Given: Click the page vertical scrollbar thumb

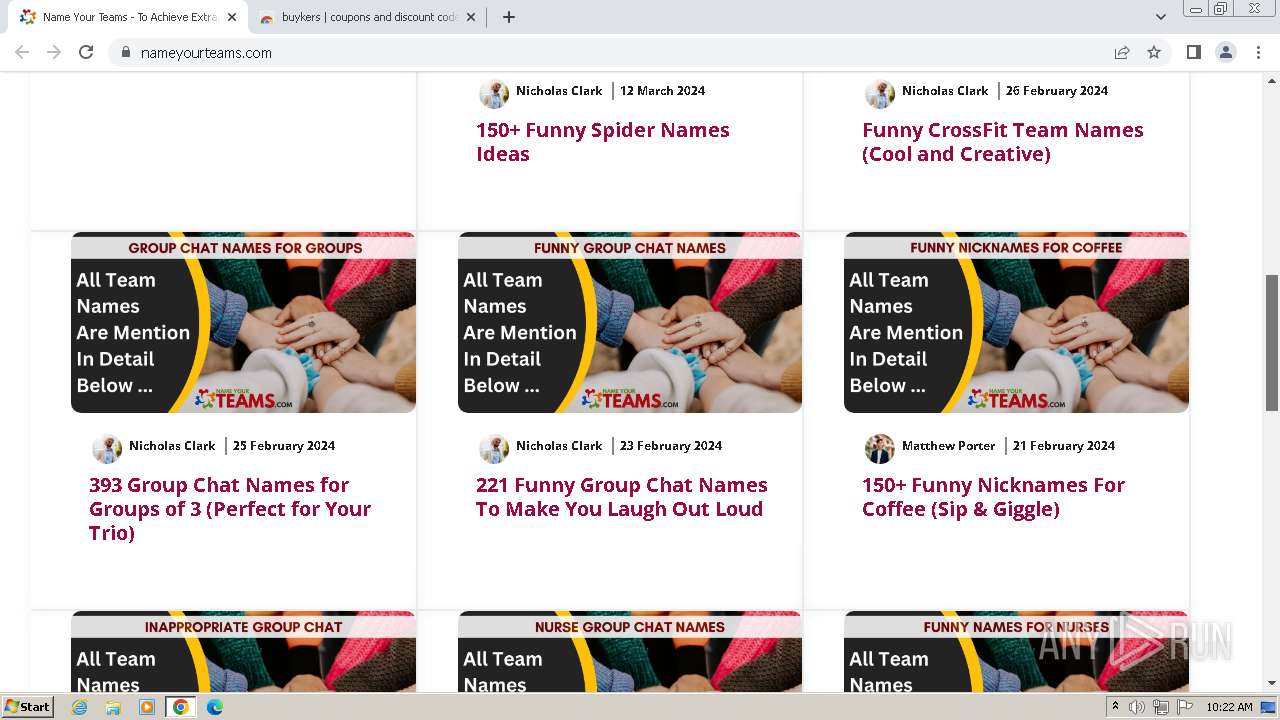Looking at the screenshot, I should click(x=1271, y=342).
